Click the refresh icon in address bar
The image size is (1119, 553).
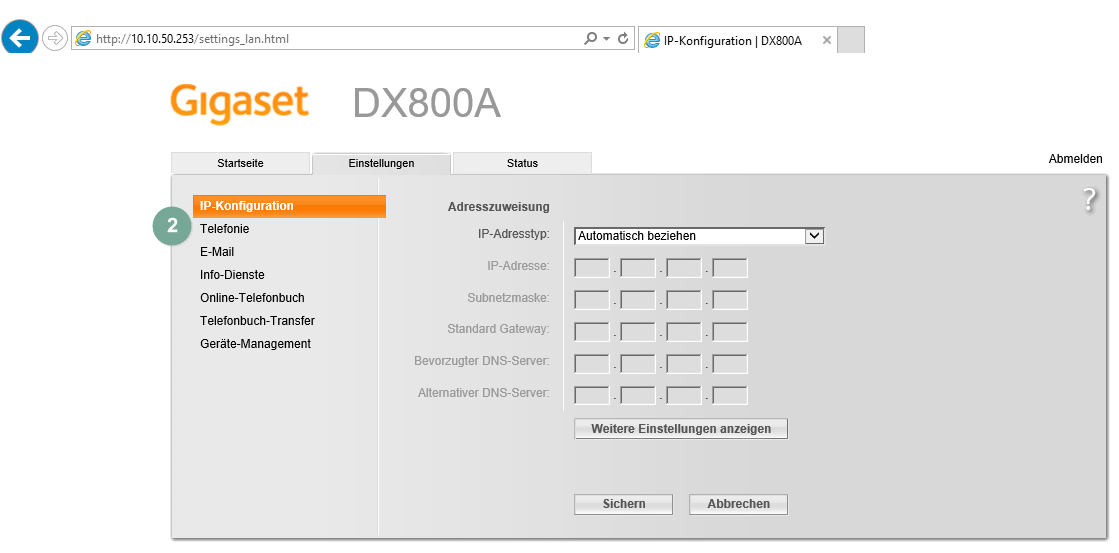623,39
